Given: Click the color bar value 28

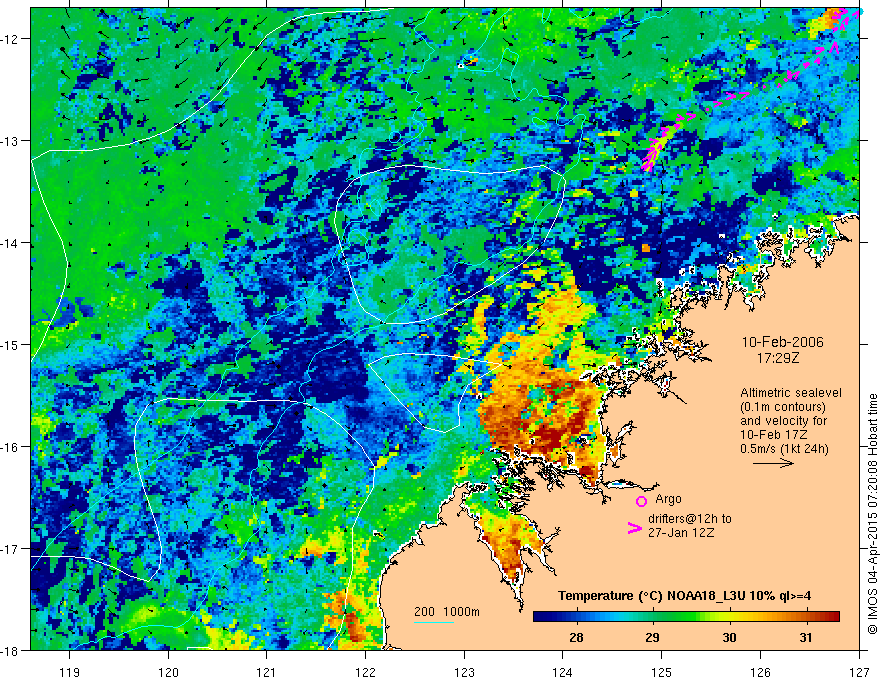Looking at the screenshot, I should point(576,637).
